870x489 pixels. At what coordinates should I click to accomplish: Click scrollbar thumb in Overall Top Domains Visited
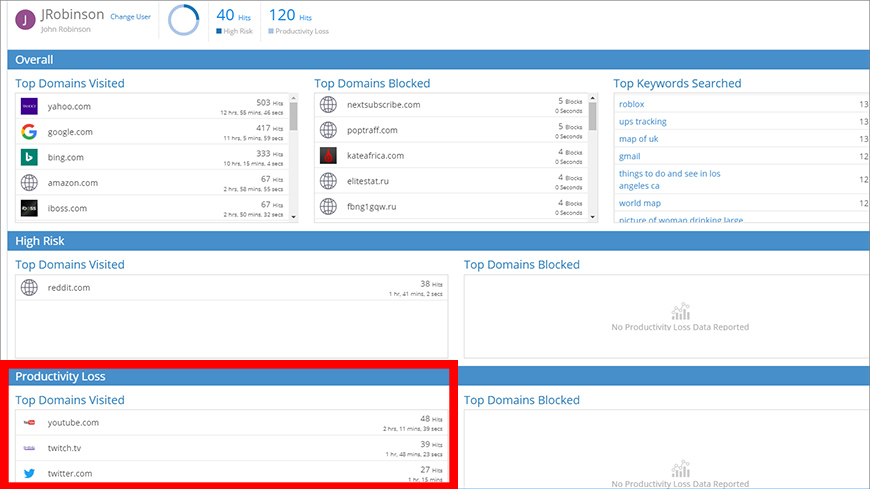point(294,117)
